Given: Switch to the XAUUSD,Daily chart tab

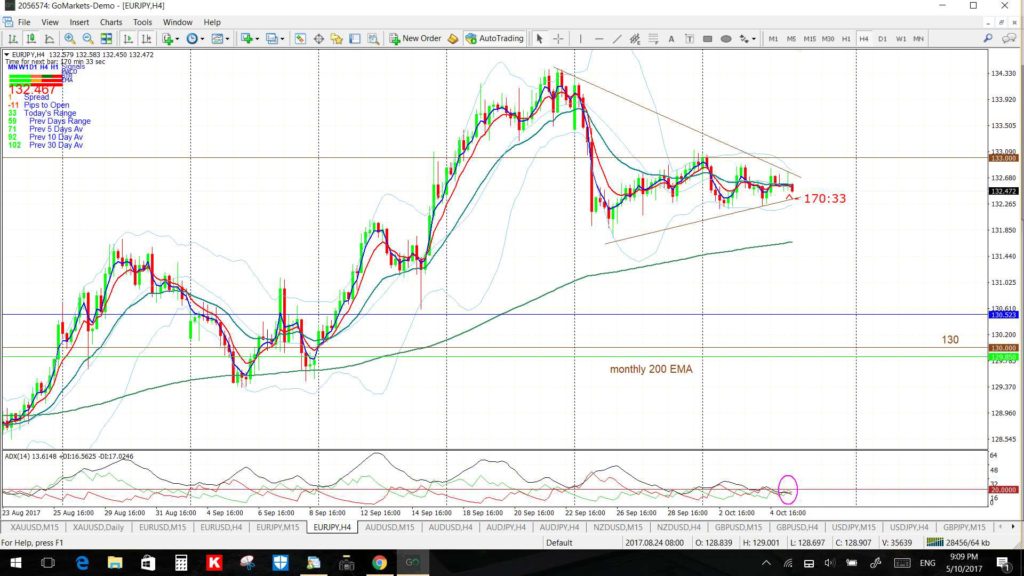Looking at the screenshot, I should pos(98,527).
